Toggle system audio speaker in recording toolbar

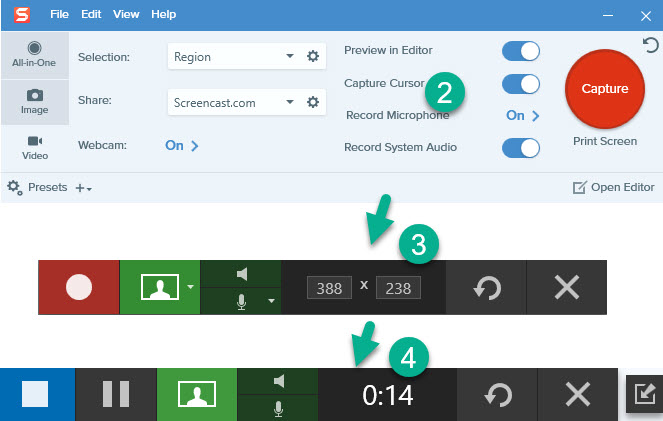pos(241,274)
